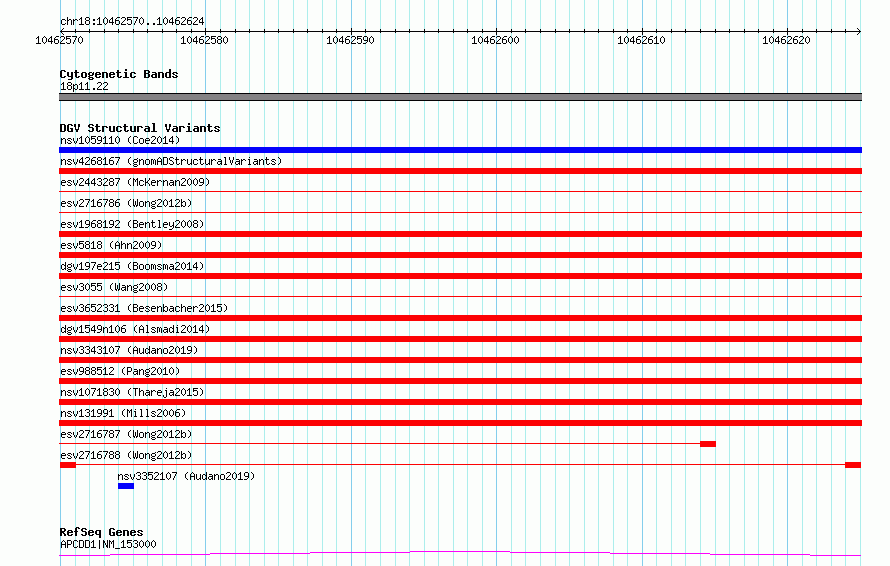Viewport: 890px width, 566px height.
Task: Click the magenta APCDD1 gene line
Action: pyautogui.click(x=460, y=553)
